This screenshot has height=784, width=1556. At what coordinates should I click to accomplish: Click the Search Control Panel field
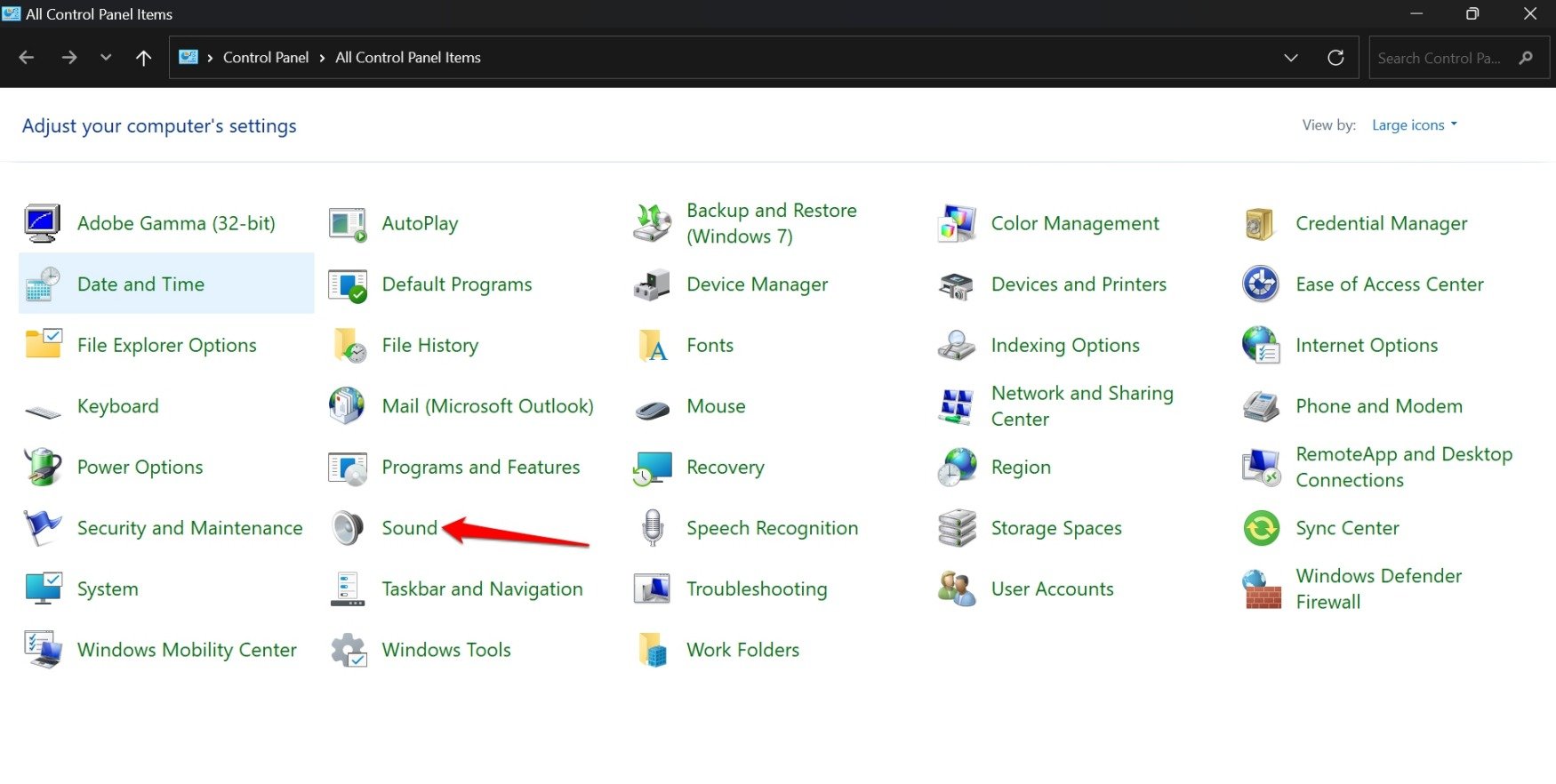1439,58
